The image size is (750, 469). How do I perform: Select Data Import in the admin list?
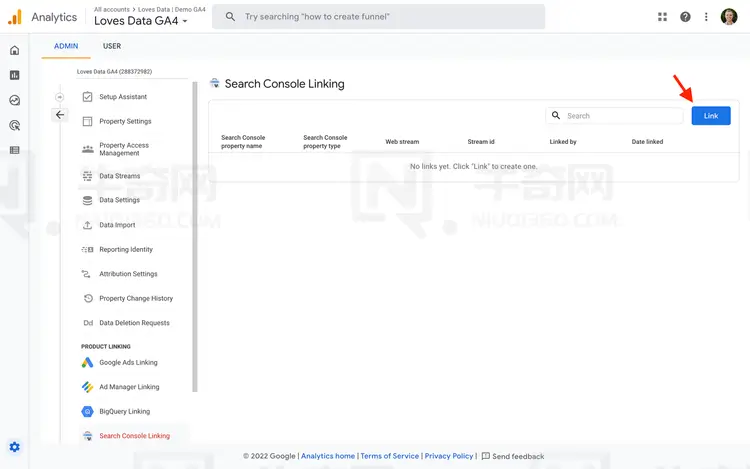117,225
